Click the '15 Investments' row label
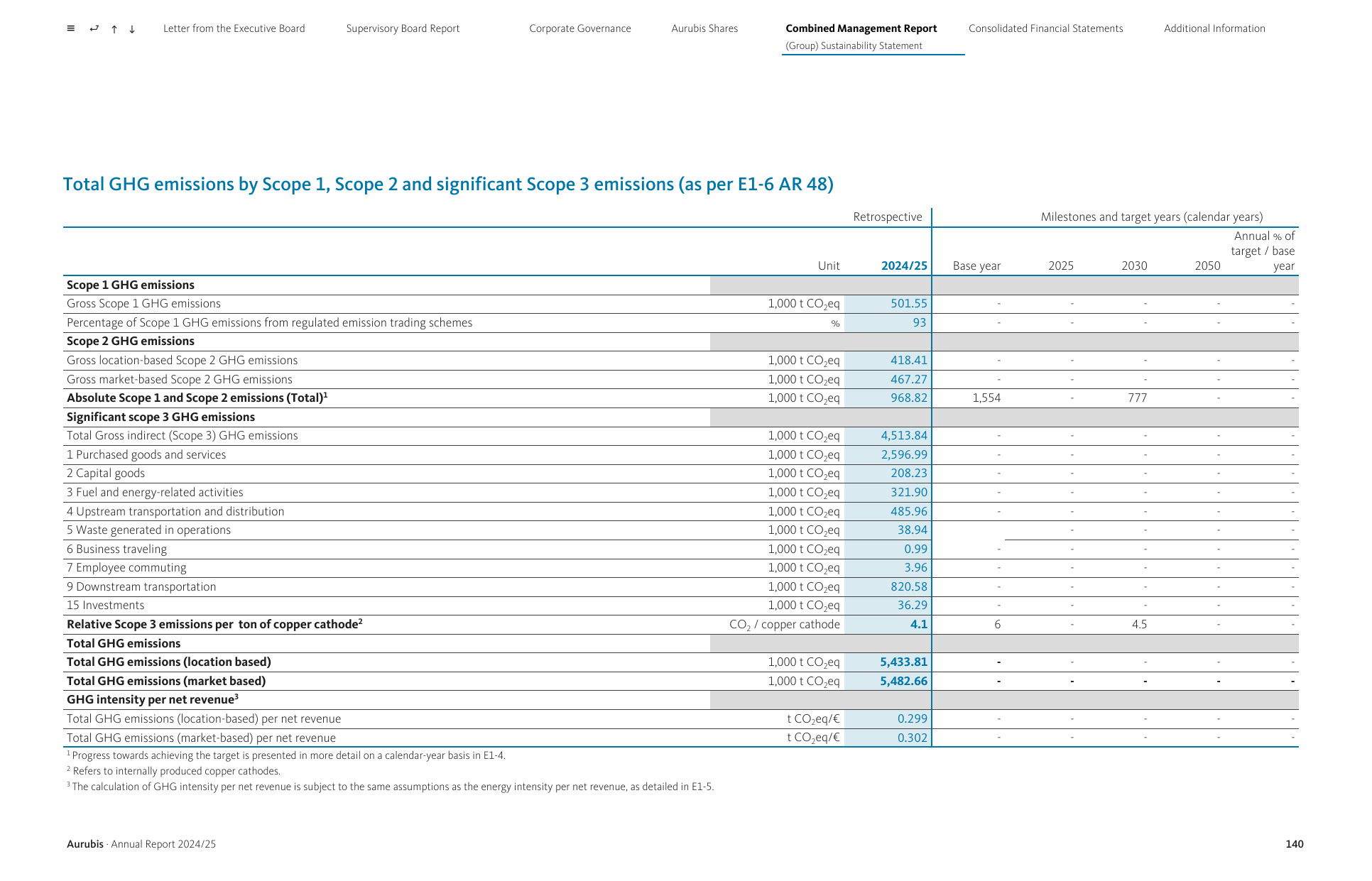The height and width of the screenshot is (881, 1372). (105, 606)
